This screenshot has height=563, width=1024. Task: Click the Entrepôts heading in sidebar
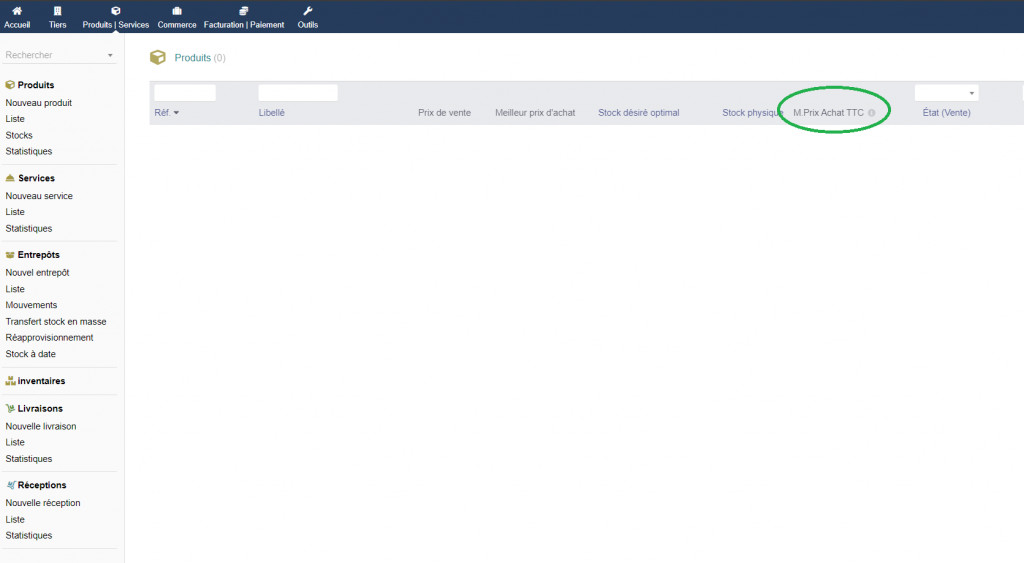[39, 255]
